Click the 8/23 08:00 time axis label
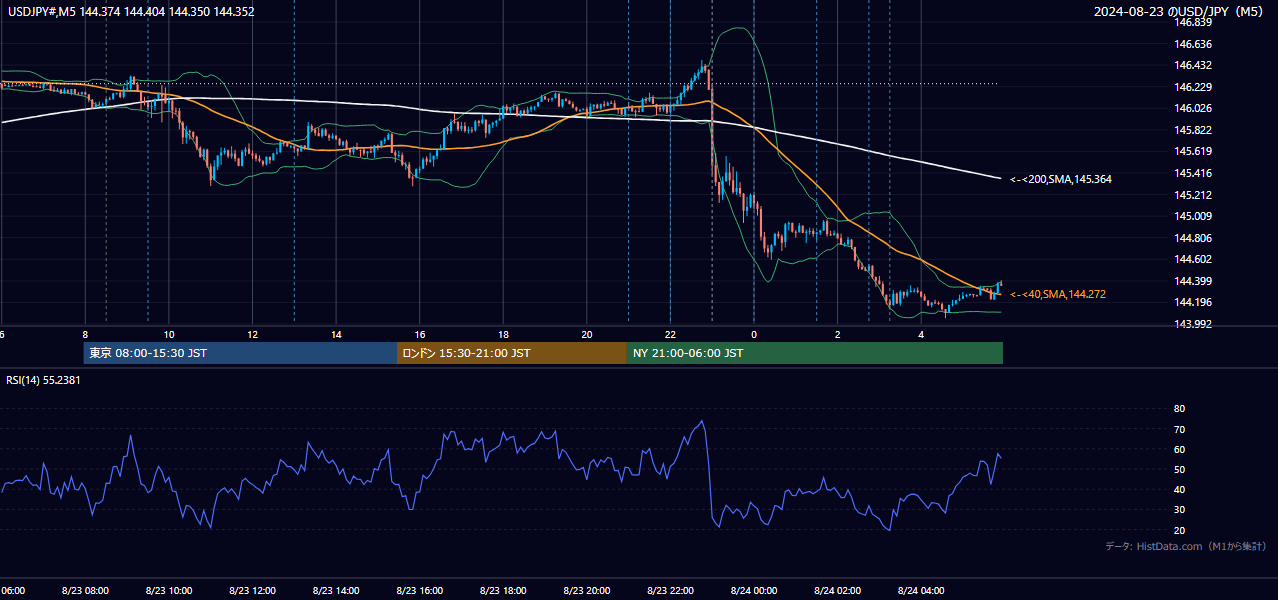Screen dimensions: 1278x600 (84, 590)
